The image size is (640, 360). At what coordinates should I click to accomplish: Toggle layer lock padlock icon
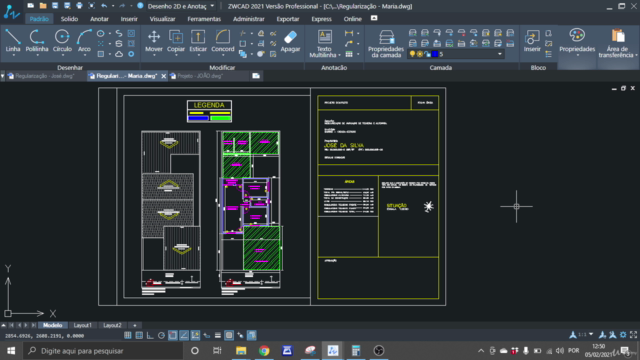tap(427, 54)
